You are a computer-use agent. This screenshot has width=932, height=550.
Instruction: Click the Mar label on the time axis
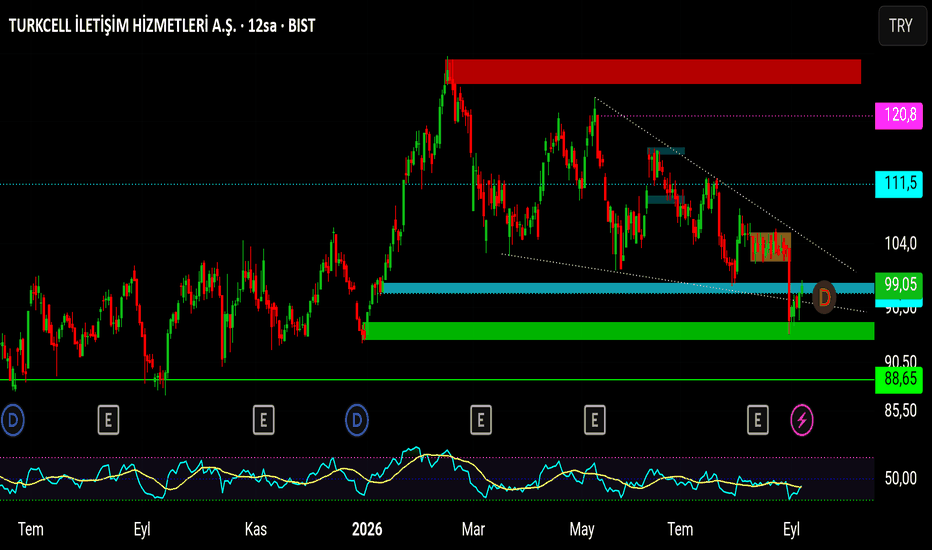[473, 529]
